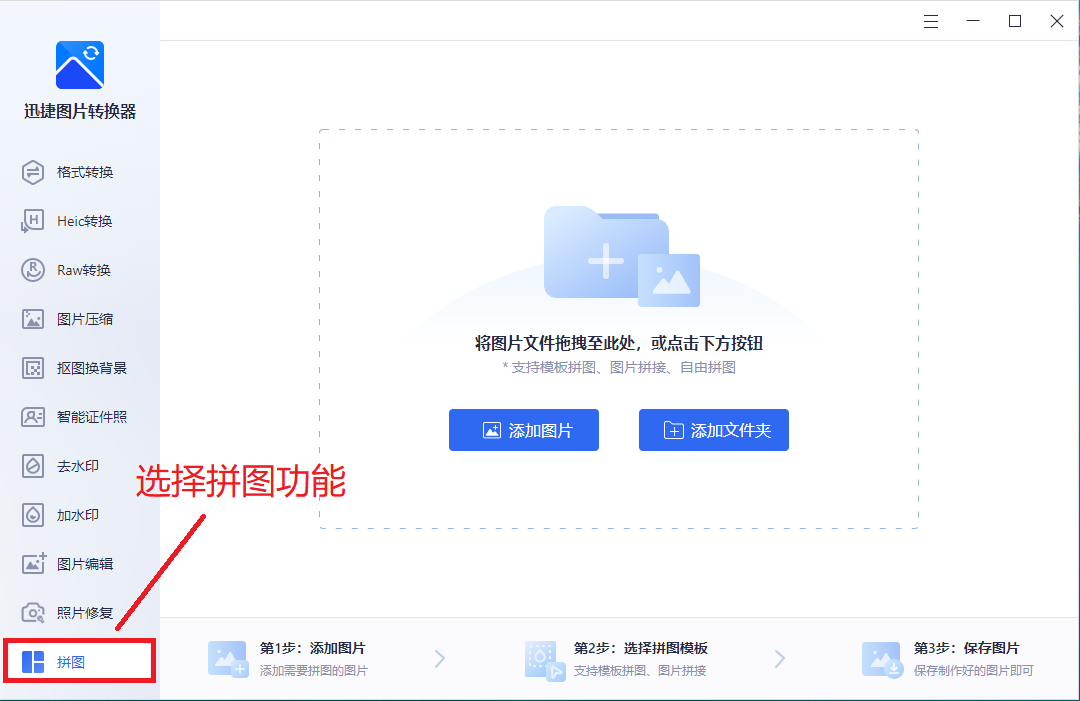The height and width of the screenshot is (701, 1080).
Task: Click text 添加需要拼图的图片
Action: 313,670
